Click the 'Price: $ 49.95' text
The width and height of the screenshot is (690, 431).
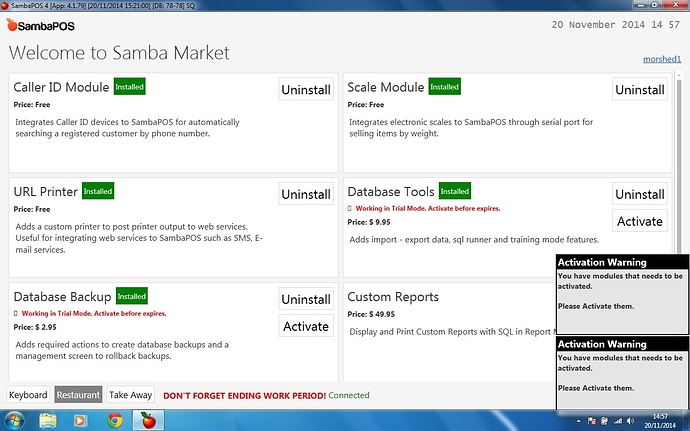[x=371, y=314]
